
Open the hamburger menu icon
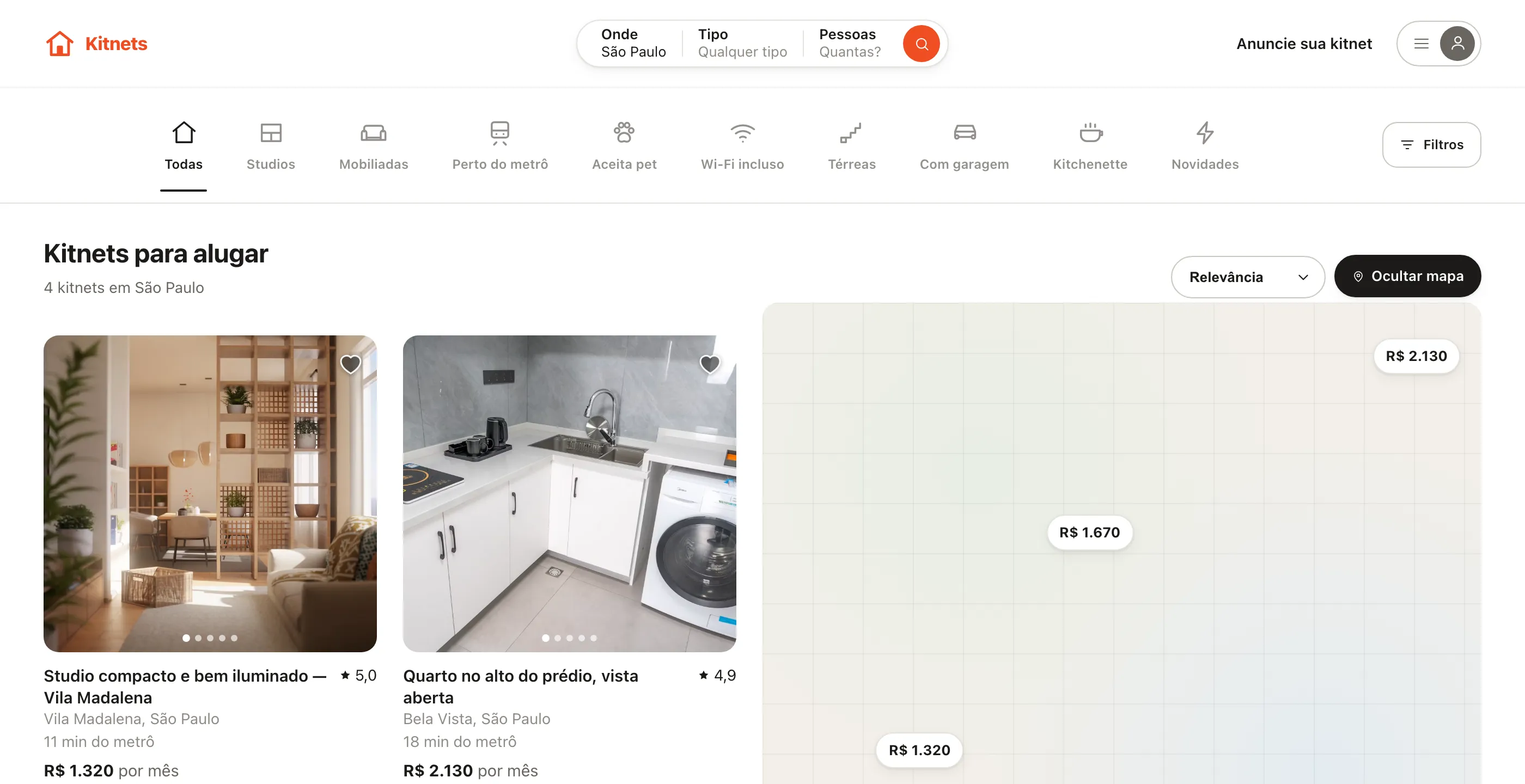tap(1422, 43)
